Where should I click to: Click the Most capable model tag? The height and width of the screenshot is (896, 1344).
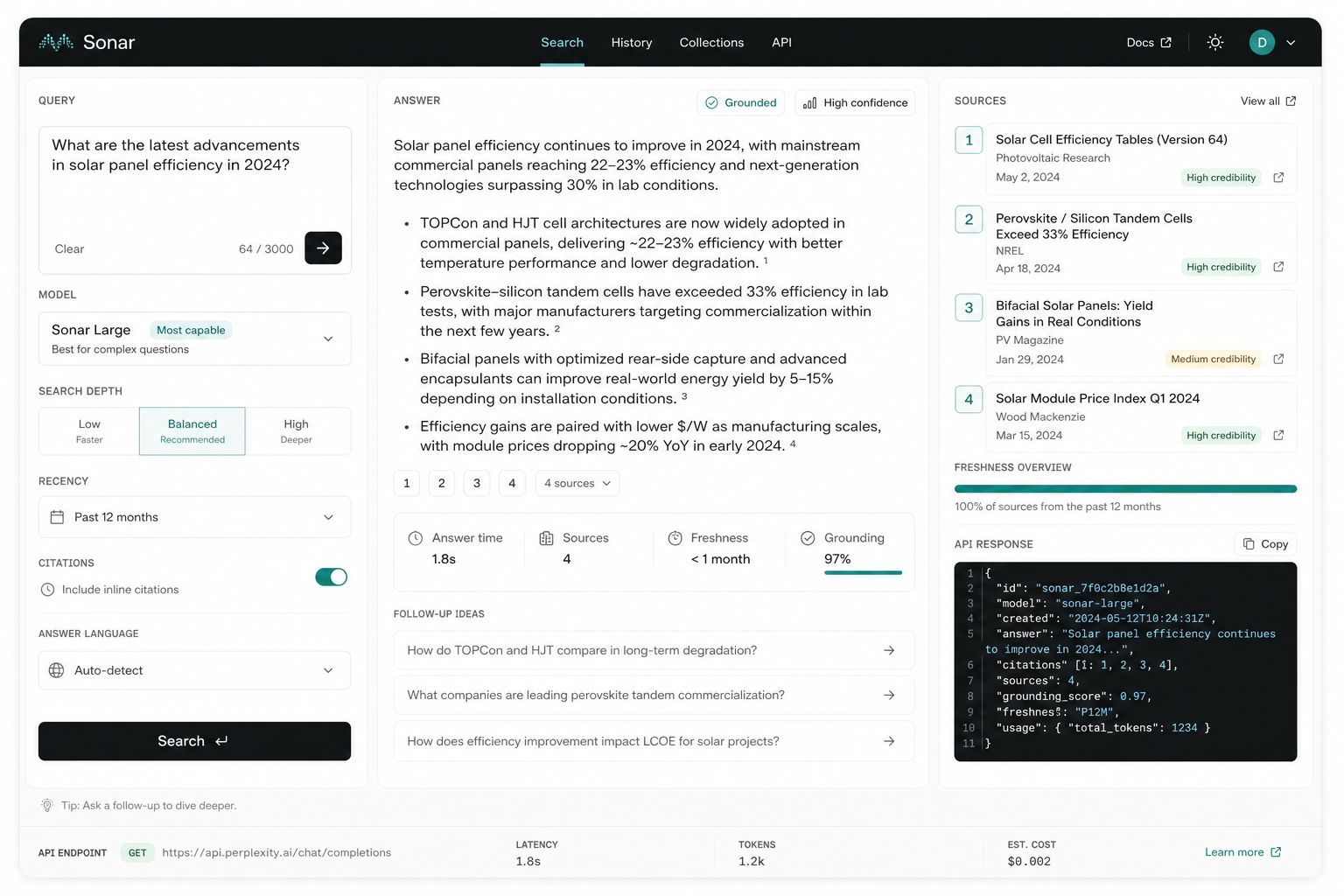point(191,330)
